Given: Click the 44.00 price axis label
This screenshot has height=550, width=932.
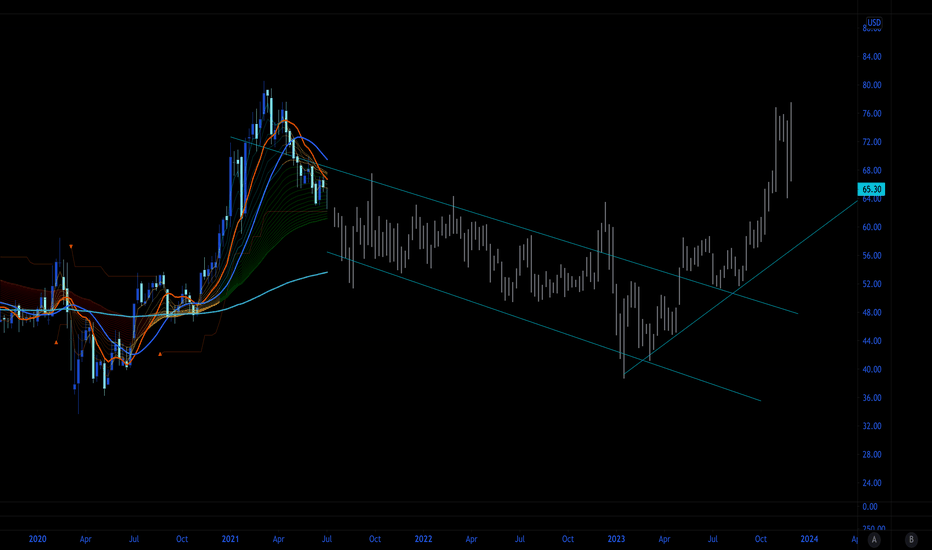Looking at the screenshot, I should click(x=872, y=341).
